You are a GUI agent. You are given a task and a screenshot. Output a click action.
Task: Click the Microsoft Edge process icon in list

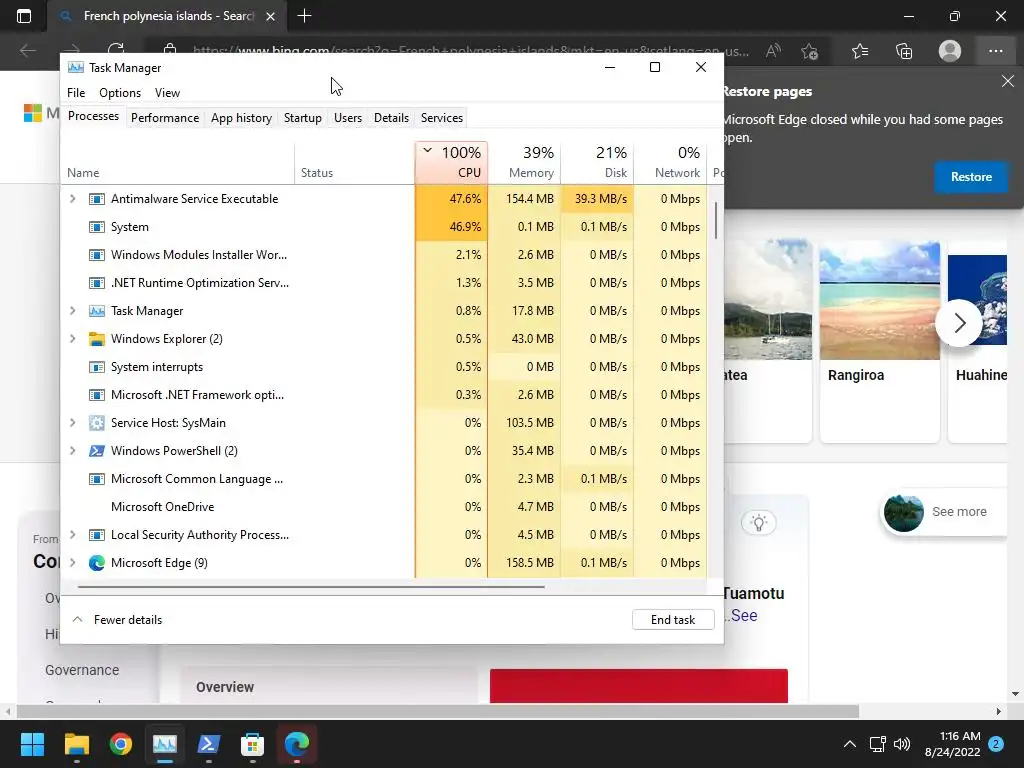(97, 563)
